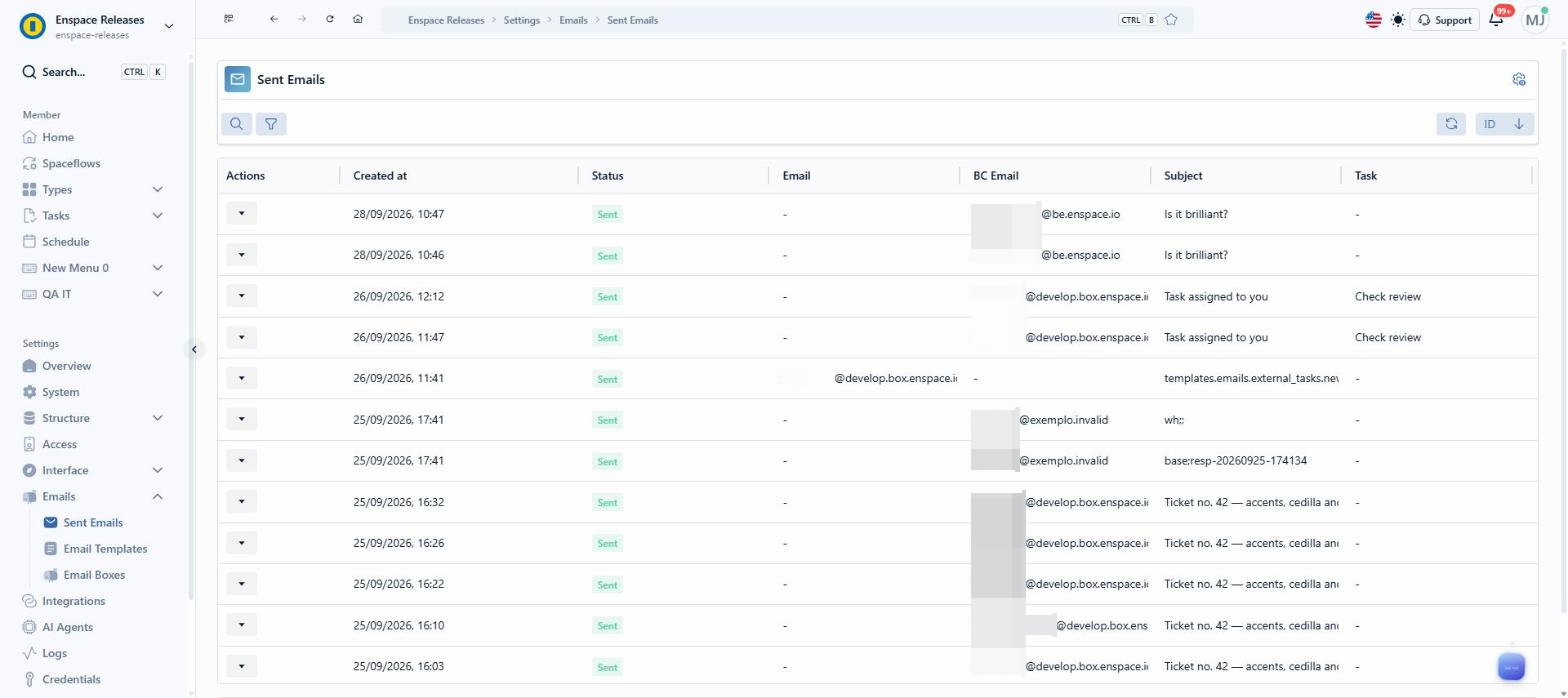Open Support
Image resolution: width=1568 pixels, height=698 pixels.
[1445, 19]
